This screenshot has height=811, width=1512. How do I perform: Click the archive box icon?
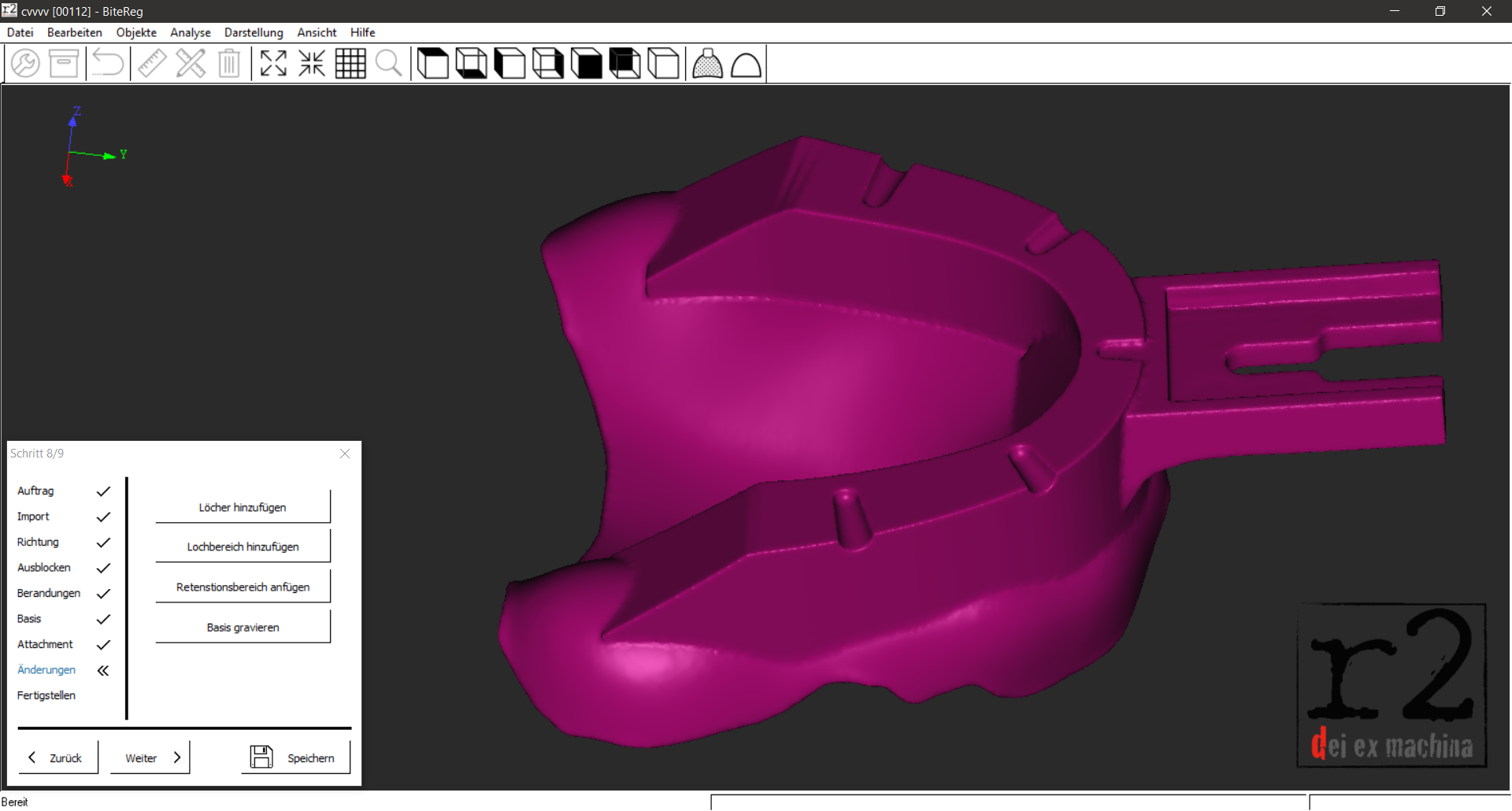pos(64,63)
